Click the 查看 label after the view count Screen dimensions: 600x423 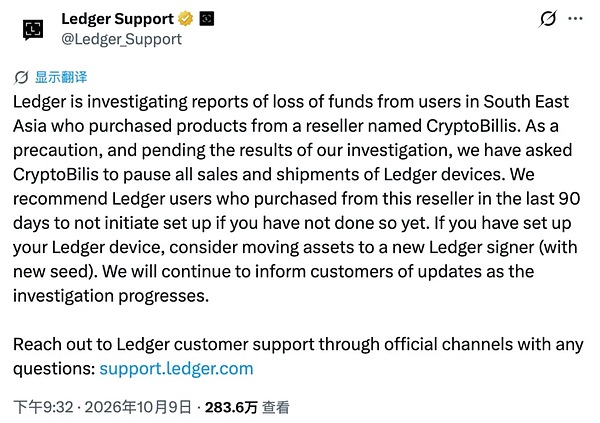(276, 407)
